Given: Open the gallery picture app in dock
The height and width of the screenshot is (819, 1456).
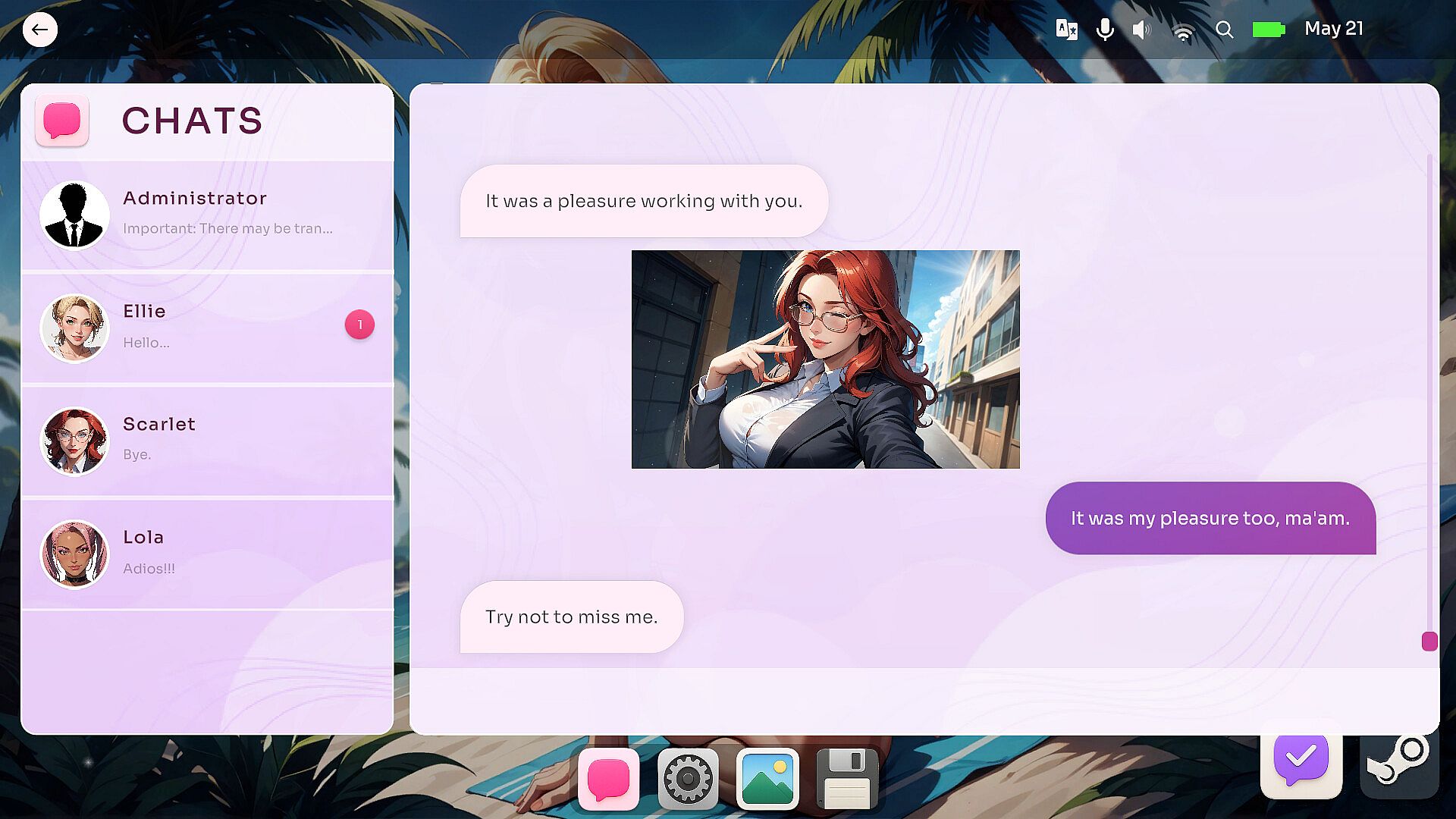Looking at the screenshot, I should (x=767, y=779).
